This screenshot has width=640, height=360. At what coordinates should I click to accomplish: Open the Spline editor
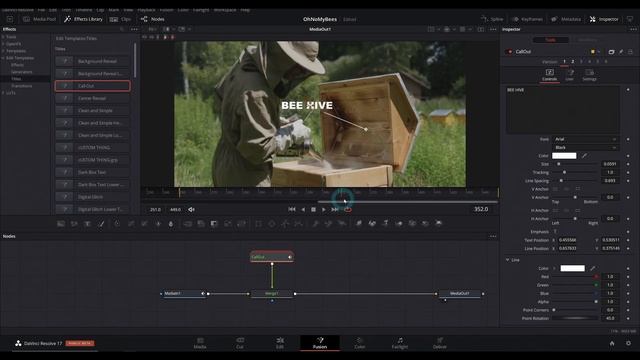coord(492,19)
